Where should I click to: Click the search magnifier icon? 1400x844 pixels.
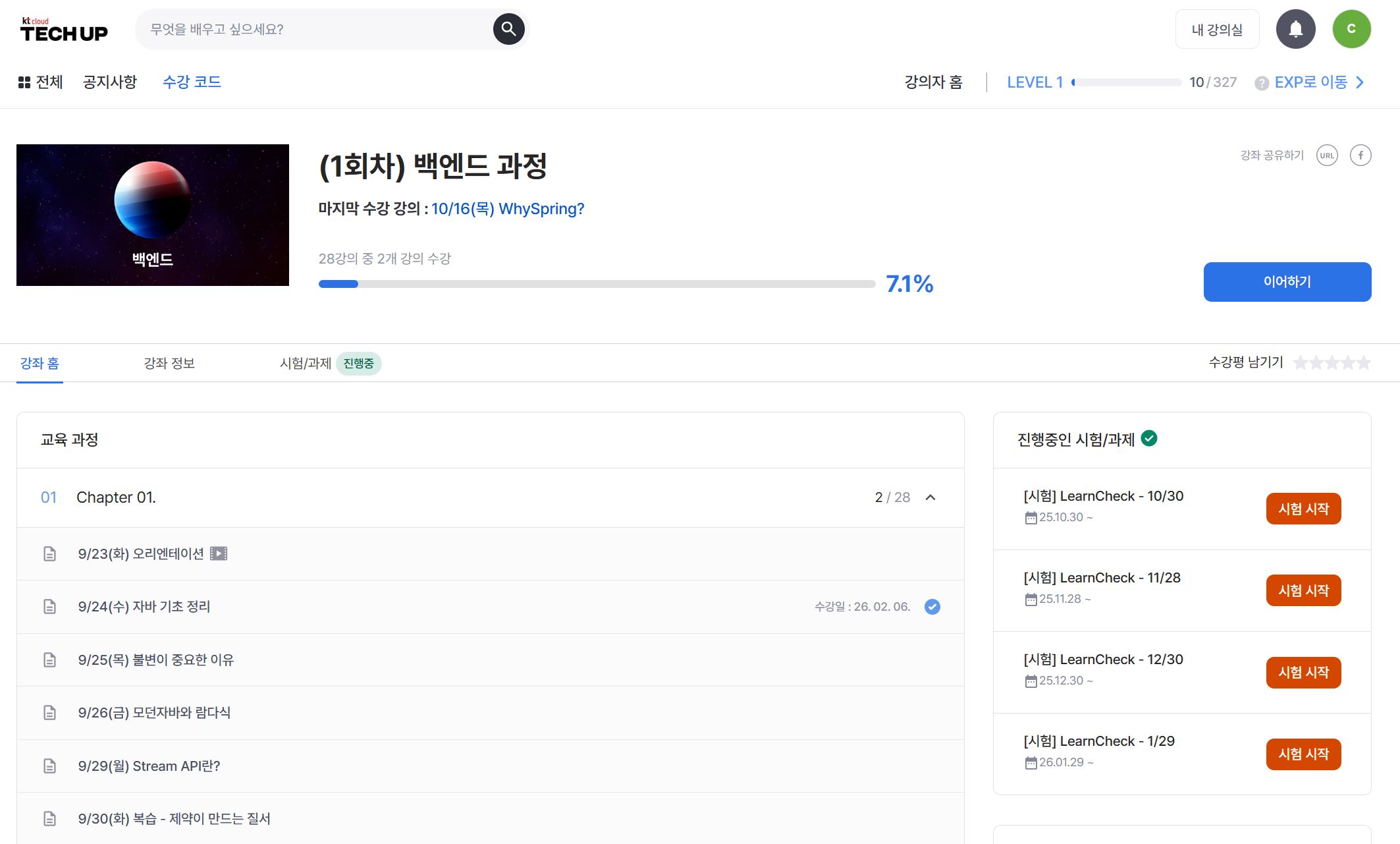tap(508, 29)
